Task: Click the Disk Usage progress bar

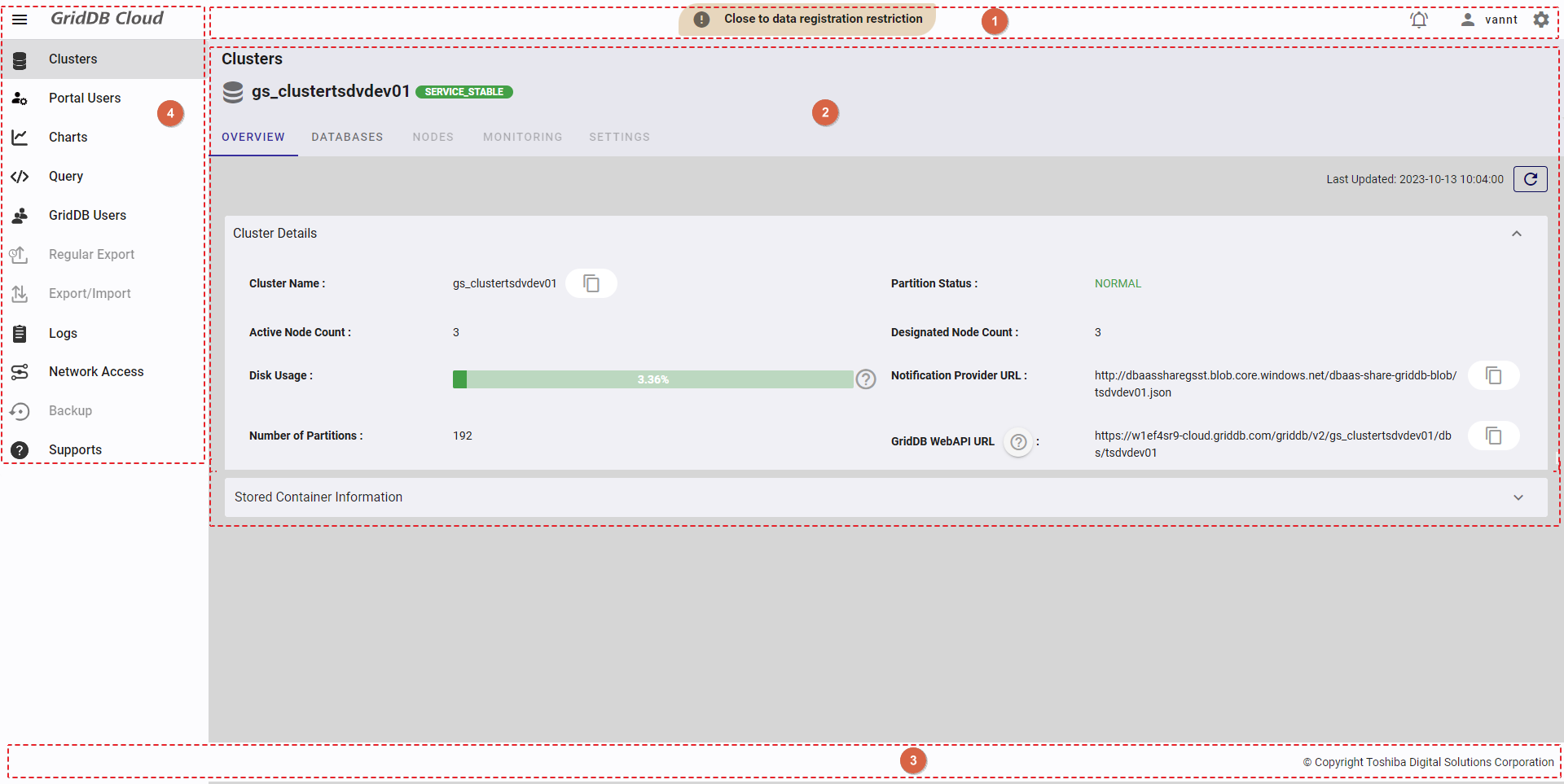Action: pyautogui.click(x=652, y=379)
